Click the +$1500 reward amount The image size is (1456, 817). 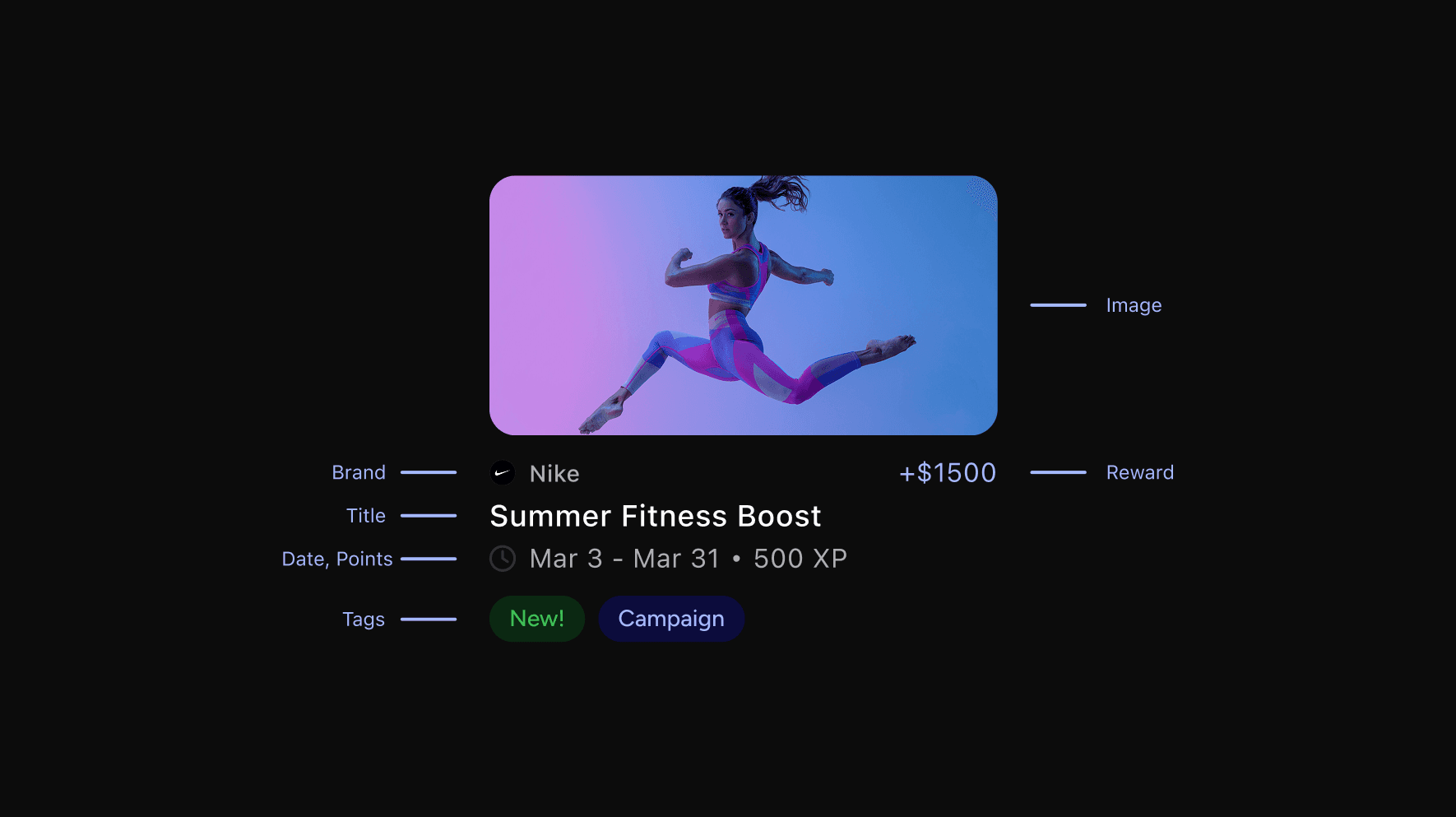point(948,473)
